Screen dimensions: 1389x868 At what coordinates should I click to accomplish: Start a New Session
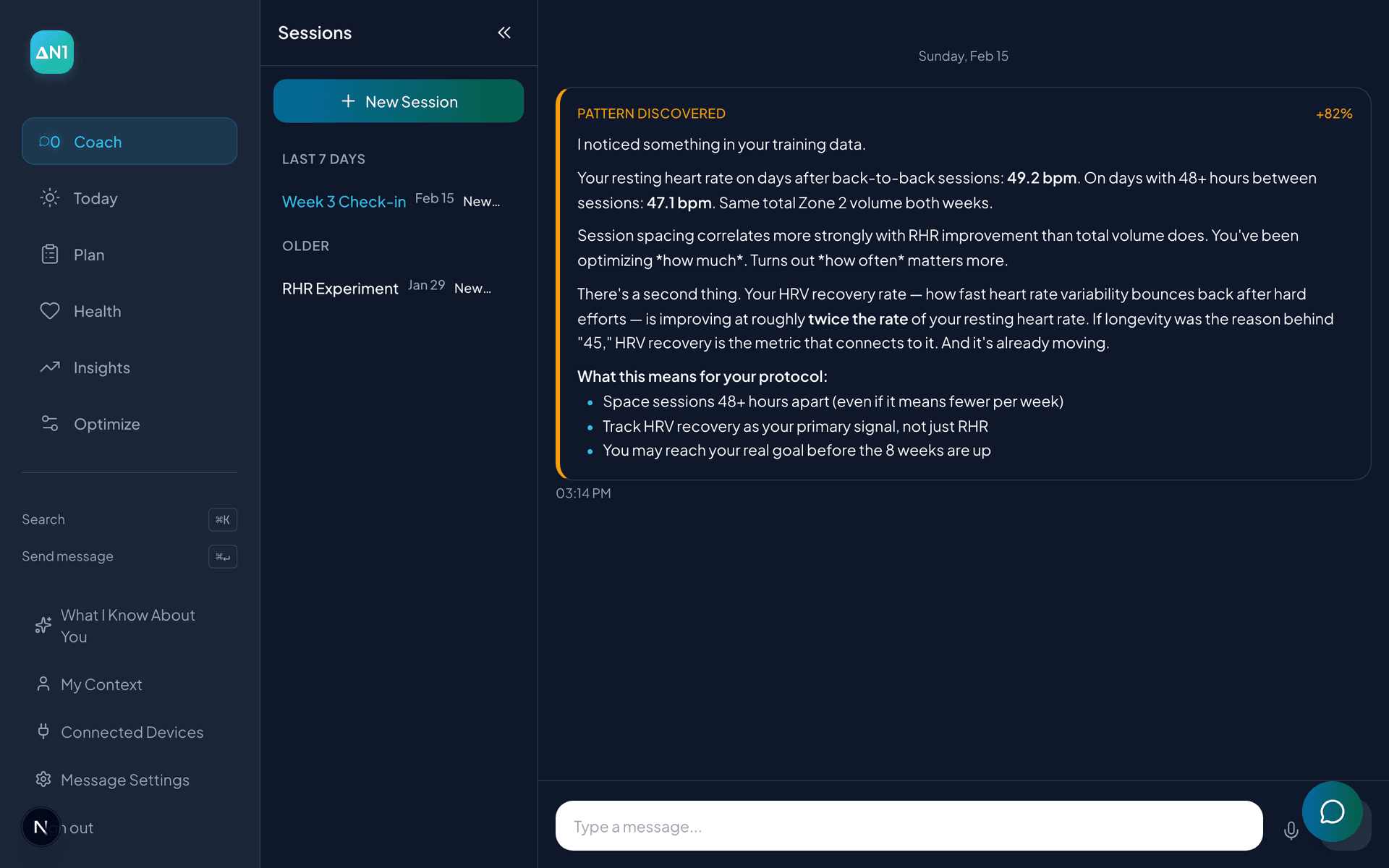click(399, 101)
